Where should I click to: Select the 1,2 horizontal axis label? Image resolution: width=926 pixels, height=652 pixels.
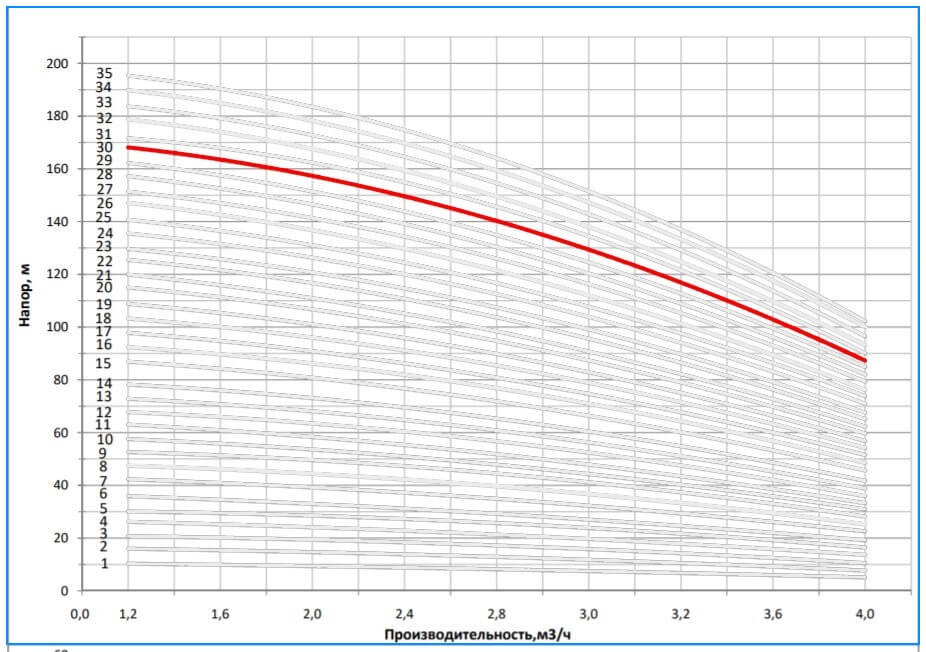click(x=127, y=612)
